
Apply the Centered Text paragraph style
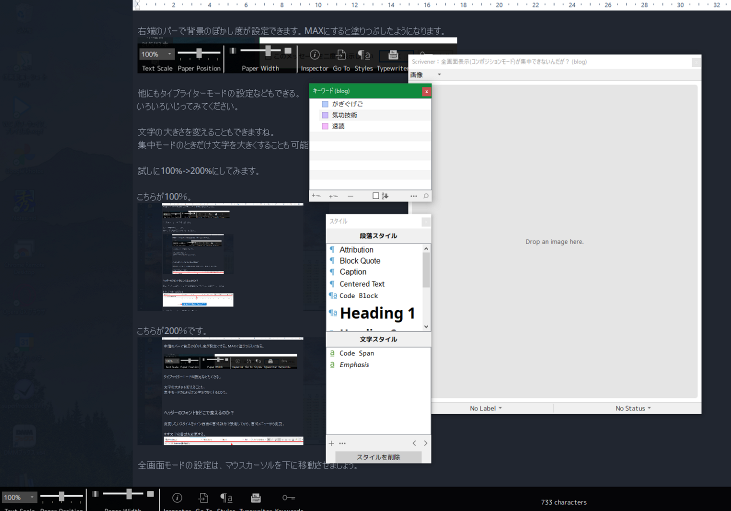click(374, 284)
